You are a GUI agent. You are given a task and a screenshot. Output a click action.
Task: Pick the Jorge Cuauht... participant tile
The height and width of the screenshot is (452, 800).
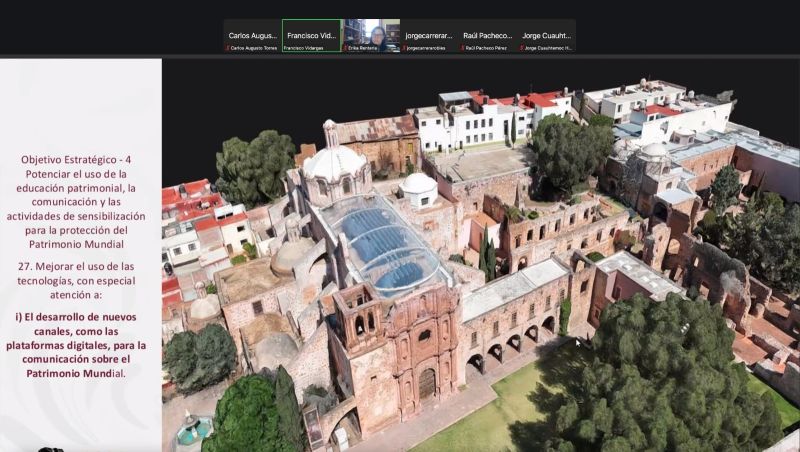click(x=547, y=35)
